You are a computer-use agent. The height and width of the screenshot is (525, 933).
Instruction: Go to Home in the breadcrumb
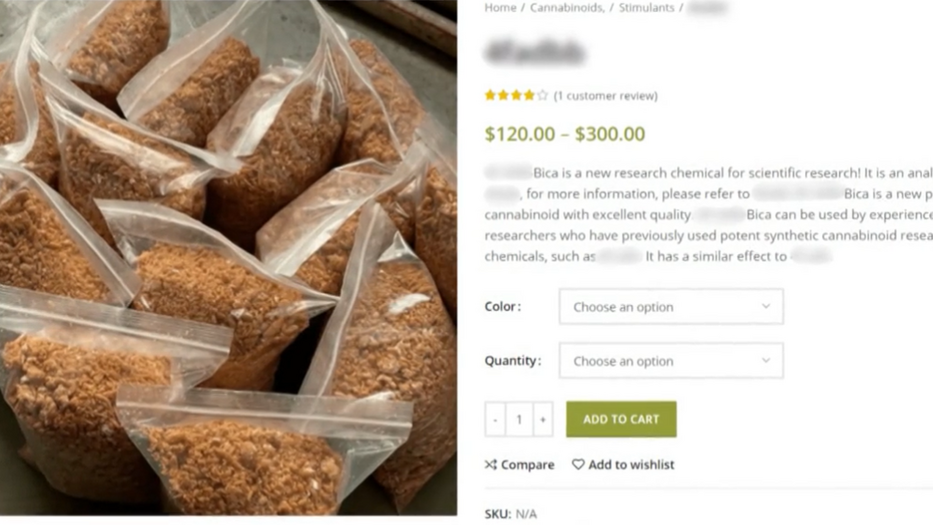500,8
